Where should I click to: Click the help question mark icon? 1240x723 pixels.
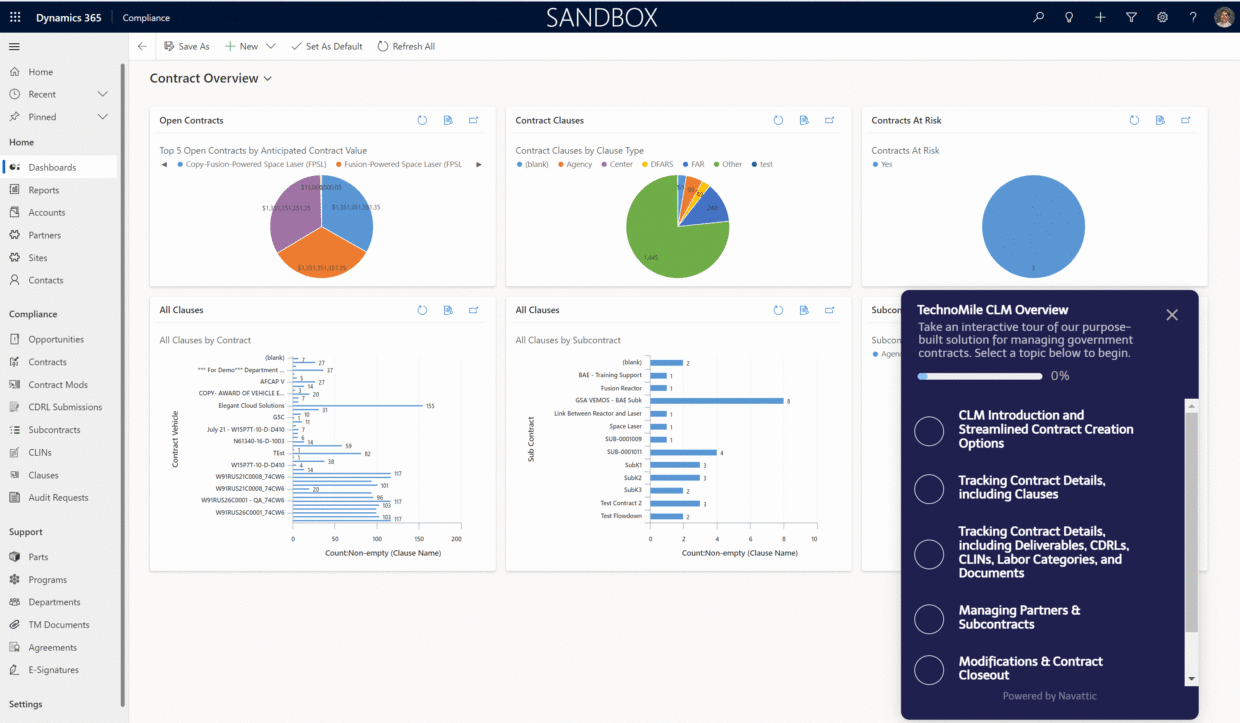point(1193,17)
